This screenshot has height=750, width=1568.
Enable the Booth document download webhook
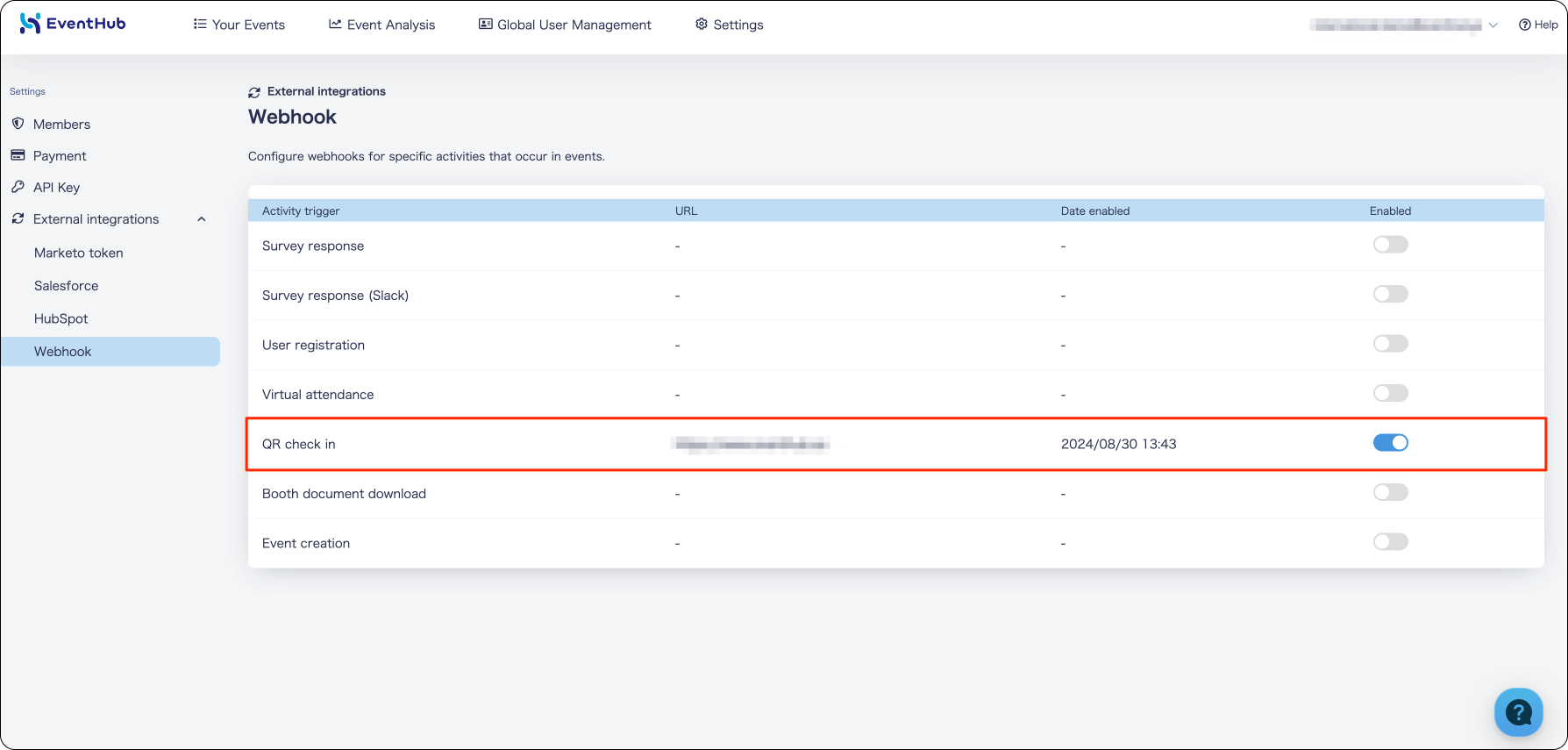1390,492
